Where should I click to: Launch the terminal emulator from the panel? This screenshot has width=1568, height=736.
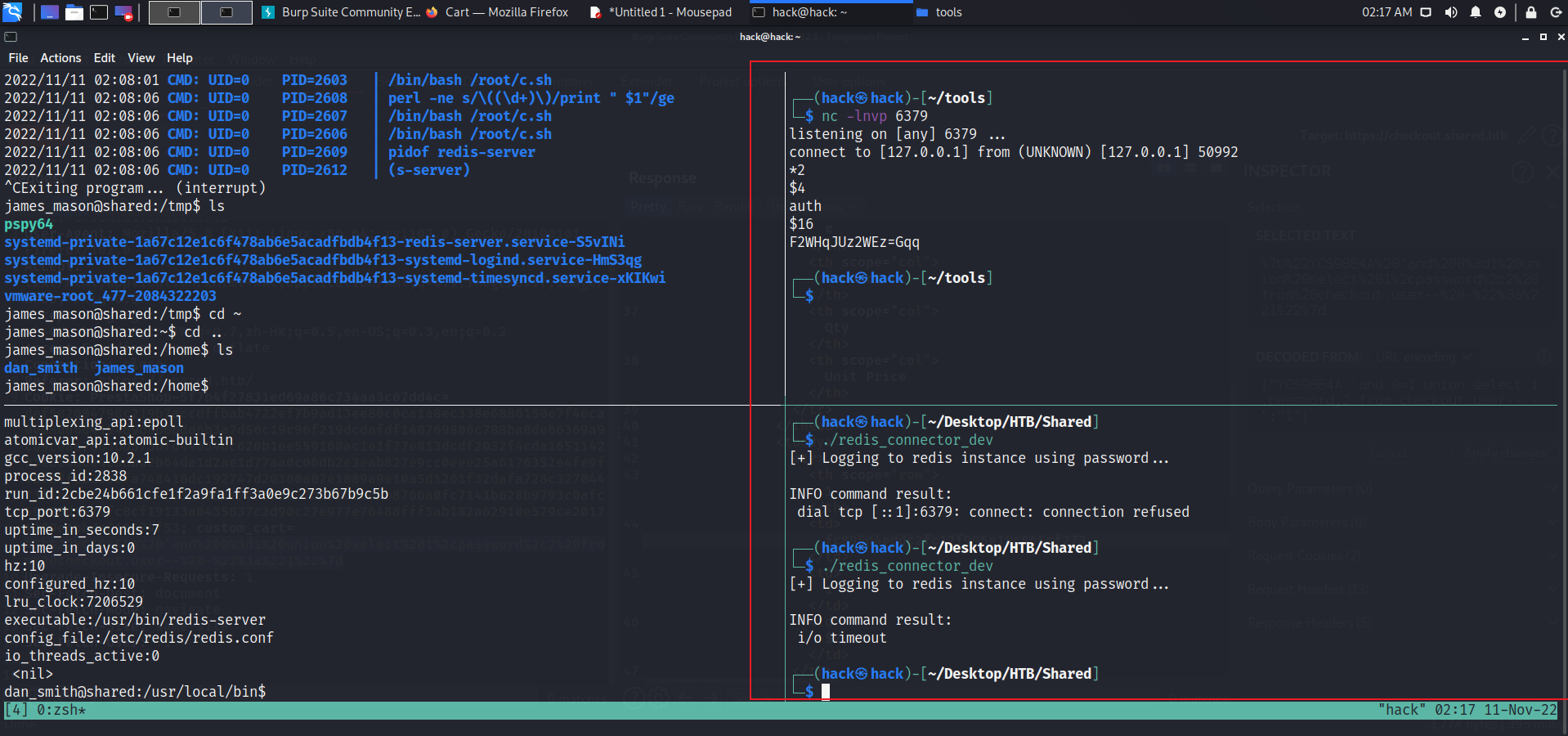[99, 12]
